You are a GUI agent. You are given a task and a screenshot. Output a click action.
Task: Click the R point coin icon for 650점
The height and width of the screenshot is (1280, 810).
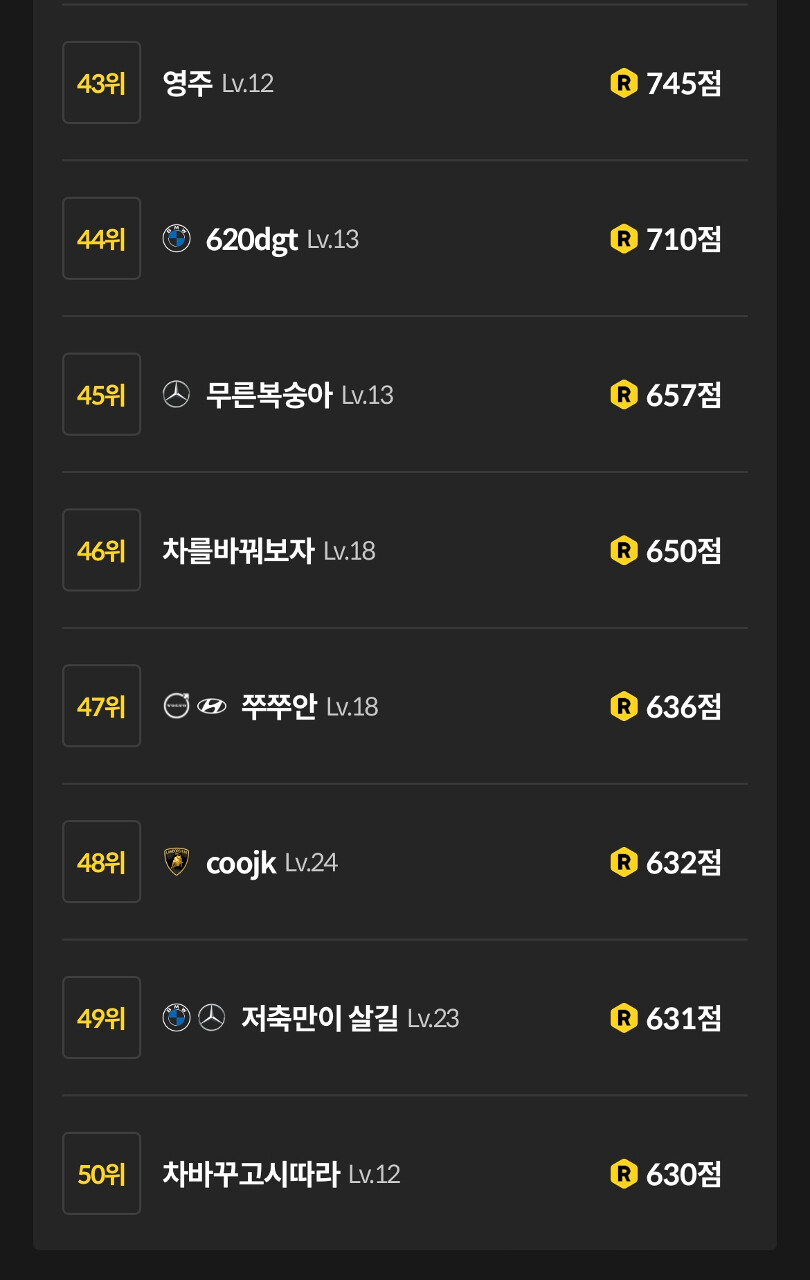click(x=624, y=551)
